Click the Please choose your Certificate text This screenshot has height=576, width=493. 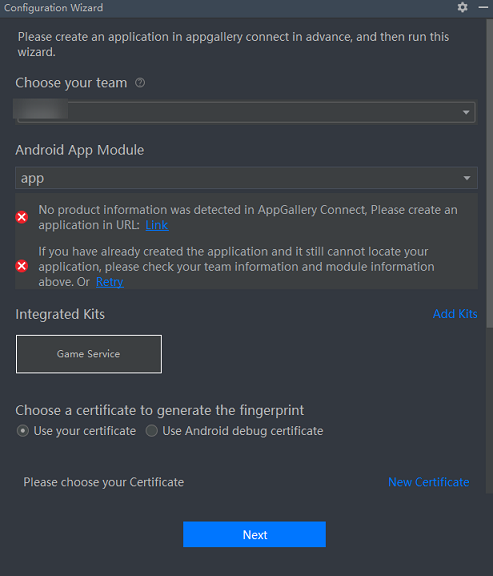104,482
